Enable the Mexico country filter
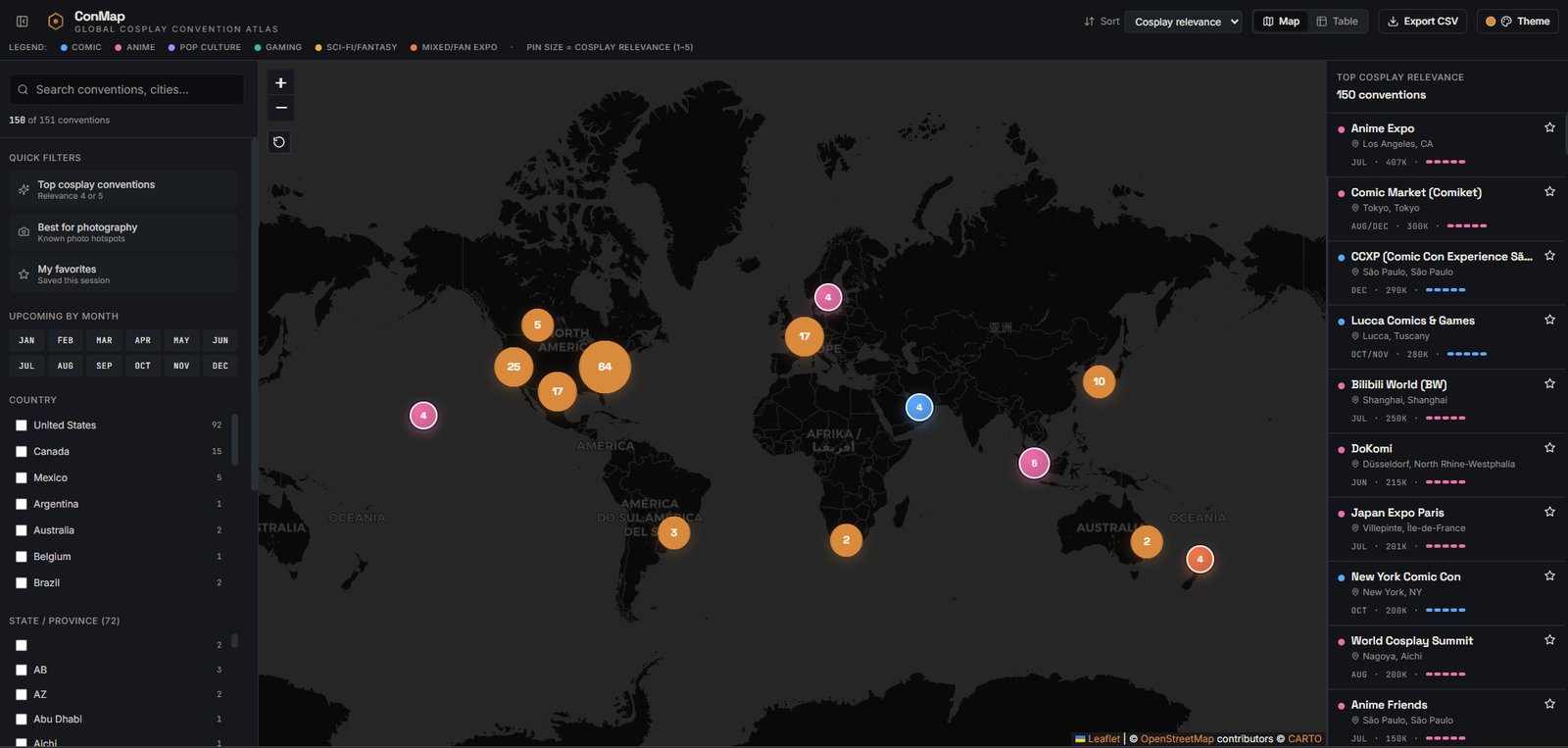 (22, 477)
